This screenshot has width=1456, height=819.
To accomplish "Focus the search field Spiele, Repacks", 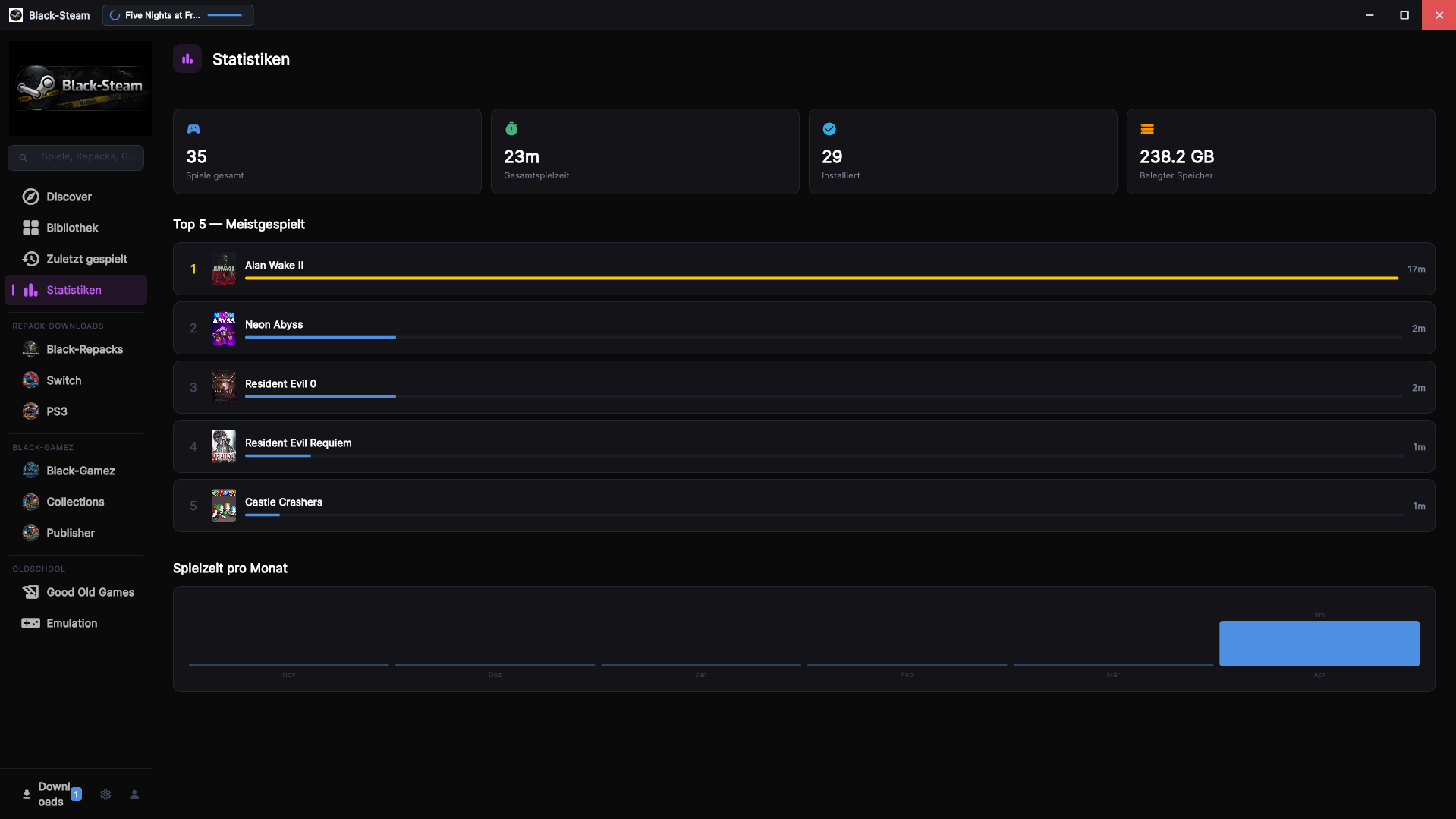I will pos(76,158).
